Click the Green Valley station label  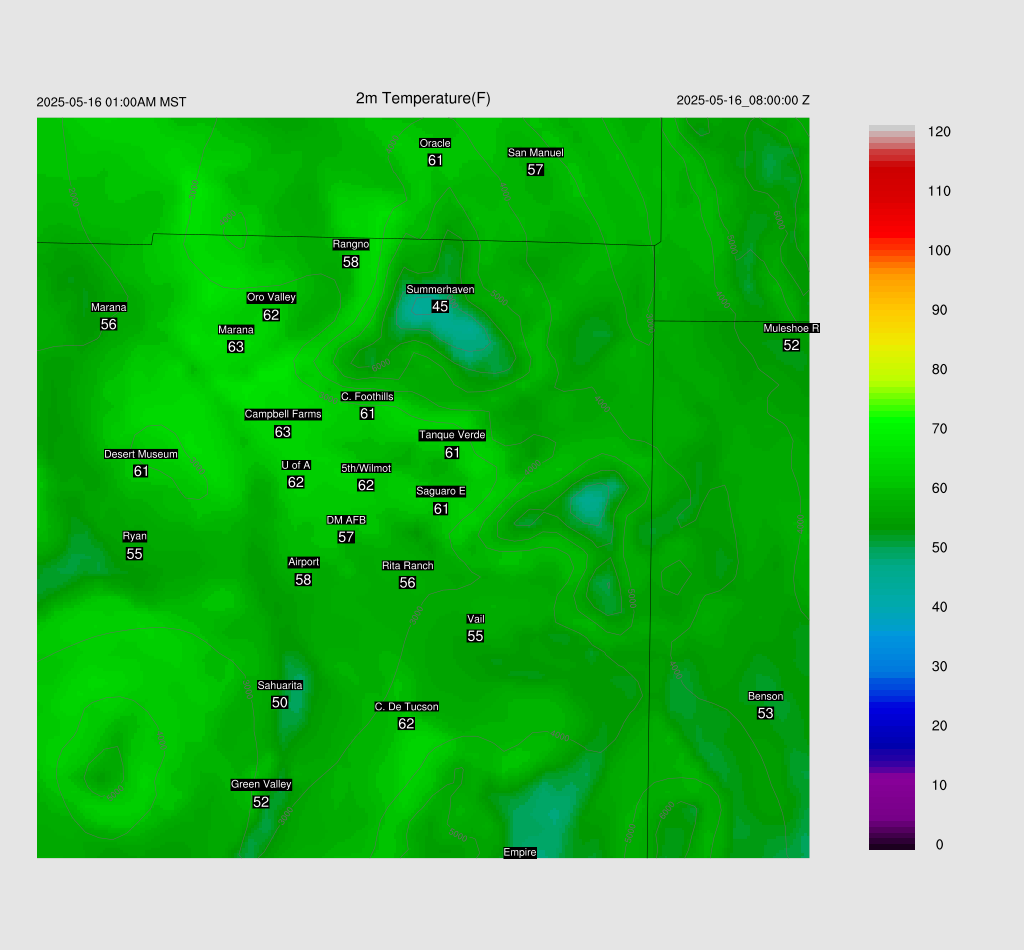tap(261, 785)
